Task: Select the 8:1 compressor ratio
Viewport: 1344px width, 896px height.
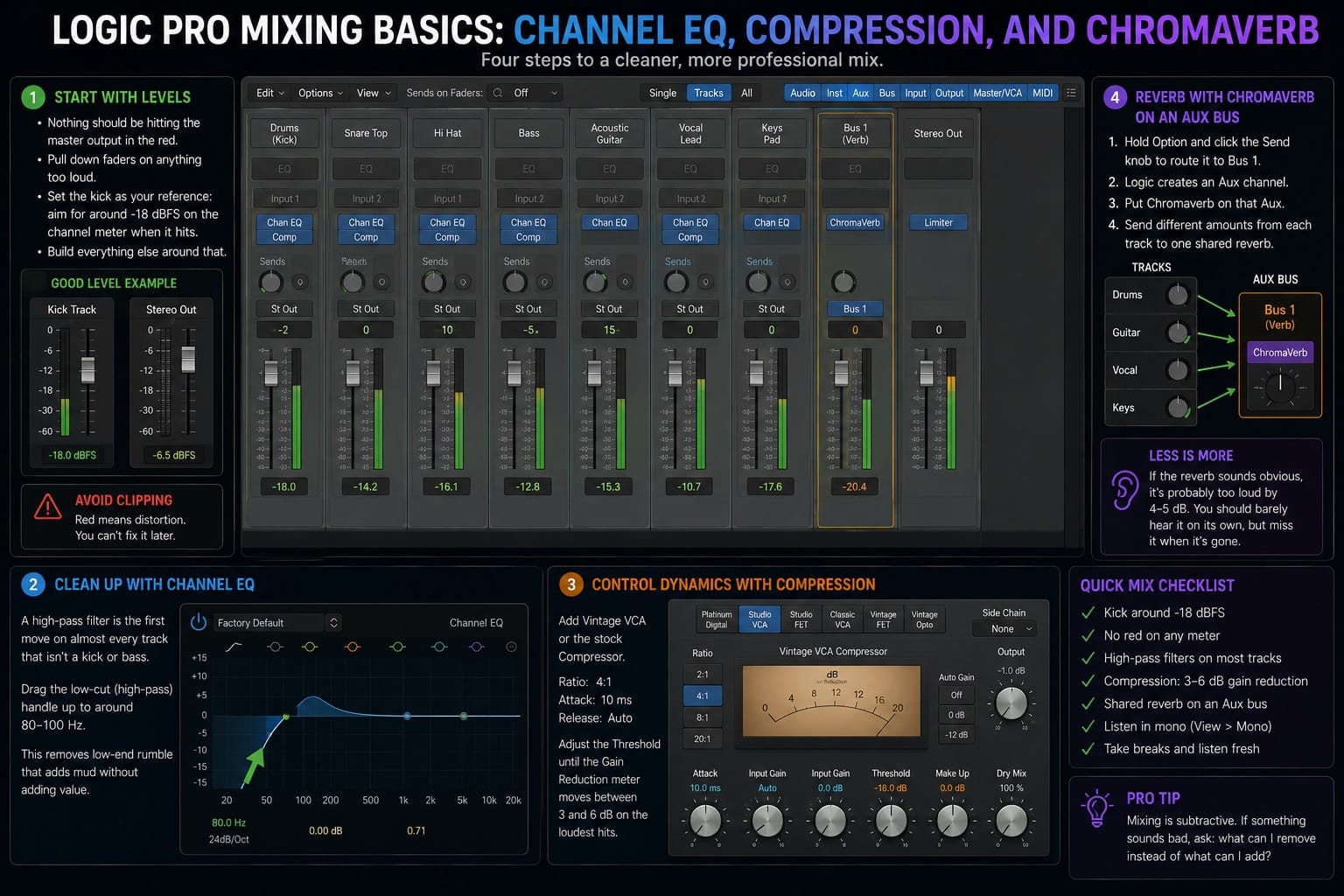Action: (703, 717)
